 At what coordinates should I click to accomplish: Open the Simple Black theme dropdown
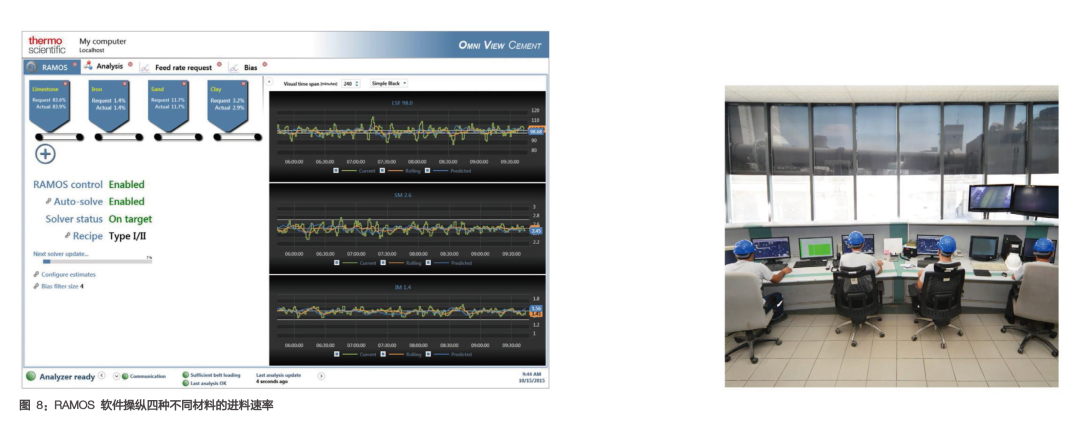389,83
